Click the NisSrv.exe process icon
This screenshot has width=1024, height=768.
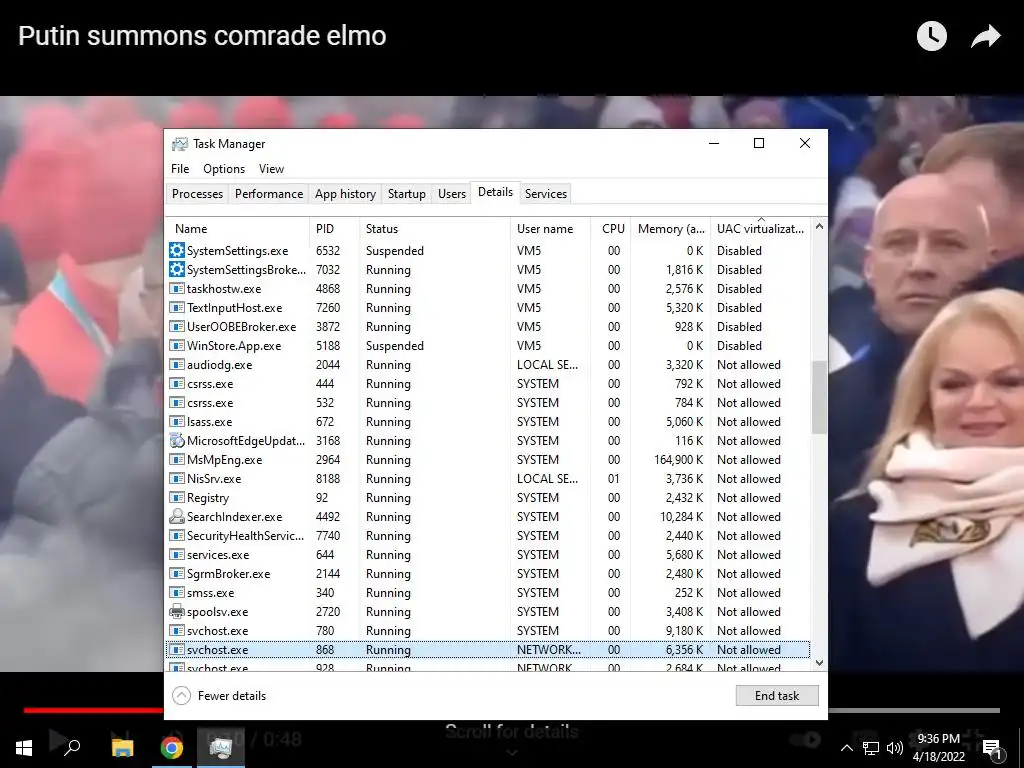click(176, 479)
